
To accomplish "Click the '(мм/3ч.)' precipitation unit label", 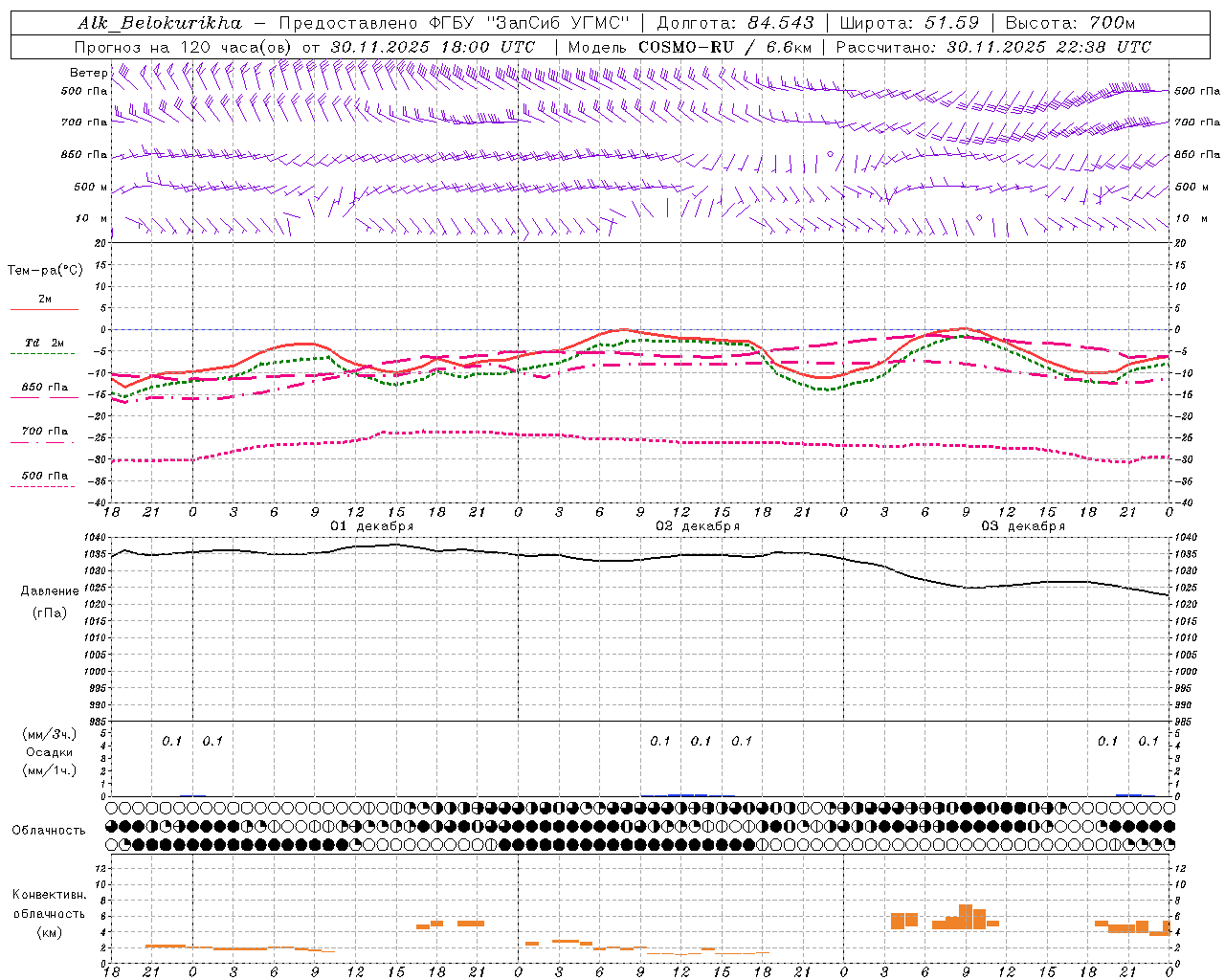I will (x=50, y=734).
